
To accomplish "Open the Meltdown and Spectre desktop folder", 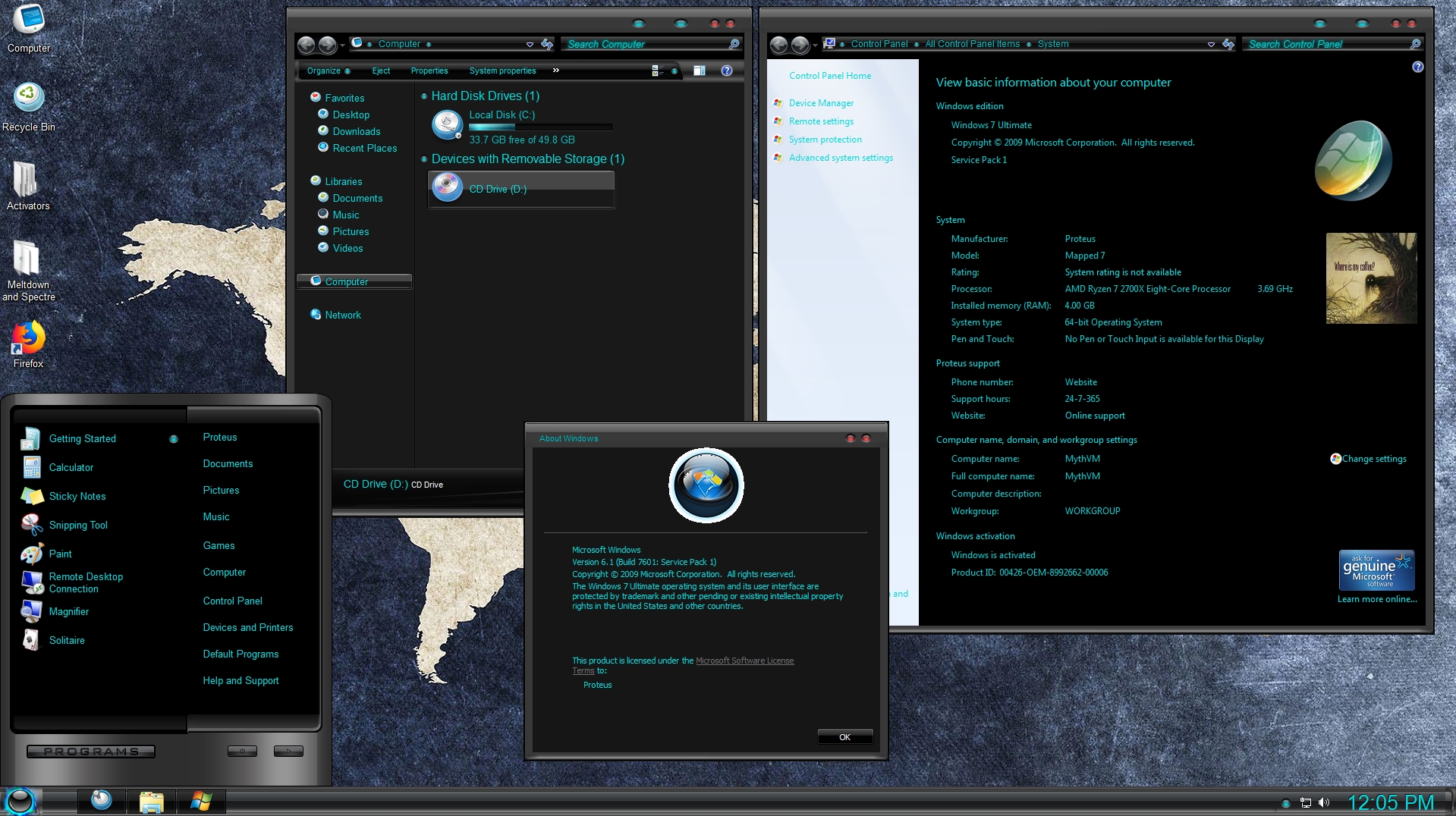I will tap(28, 270).
